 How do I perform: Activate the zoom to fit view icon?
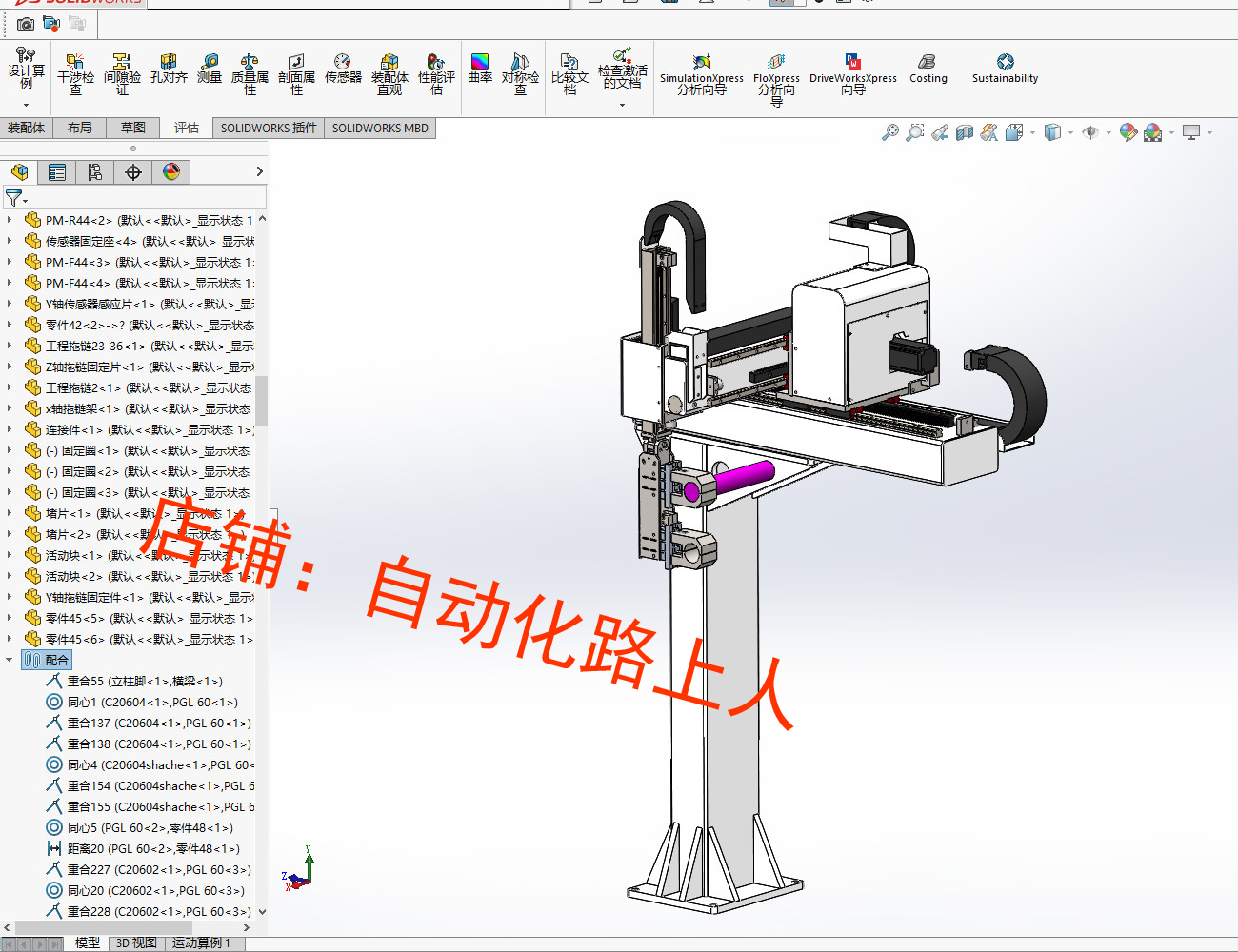click(891, 132)
